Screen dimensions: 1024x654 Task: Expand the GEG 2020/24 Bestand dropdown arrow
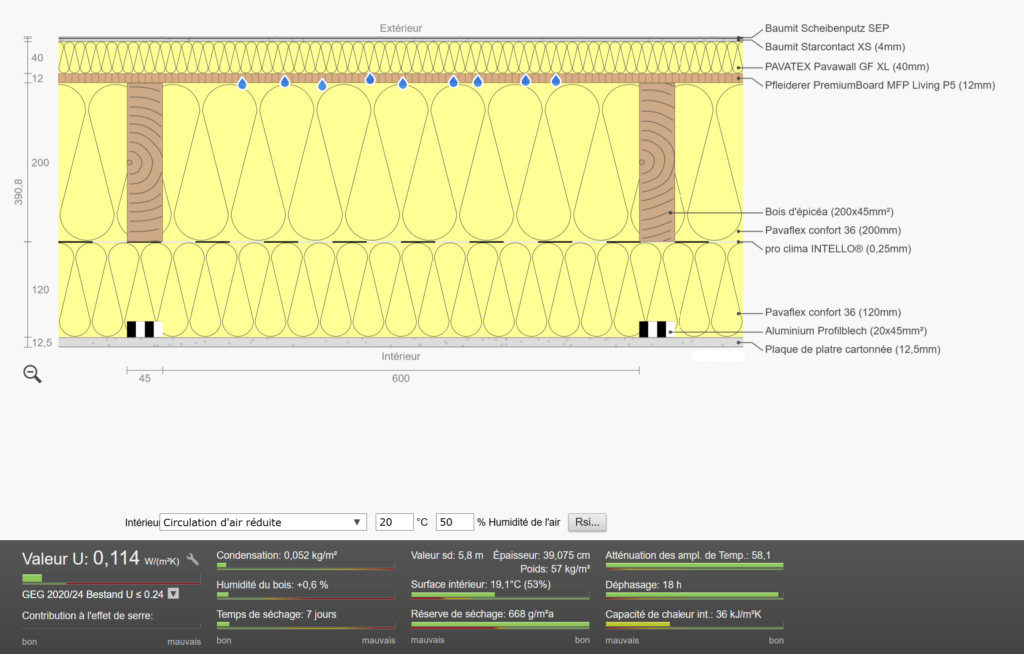pos(173,594)
